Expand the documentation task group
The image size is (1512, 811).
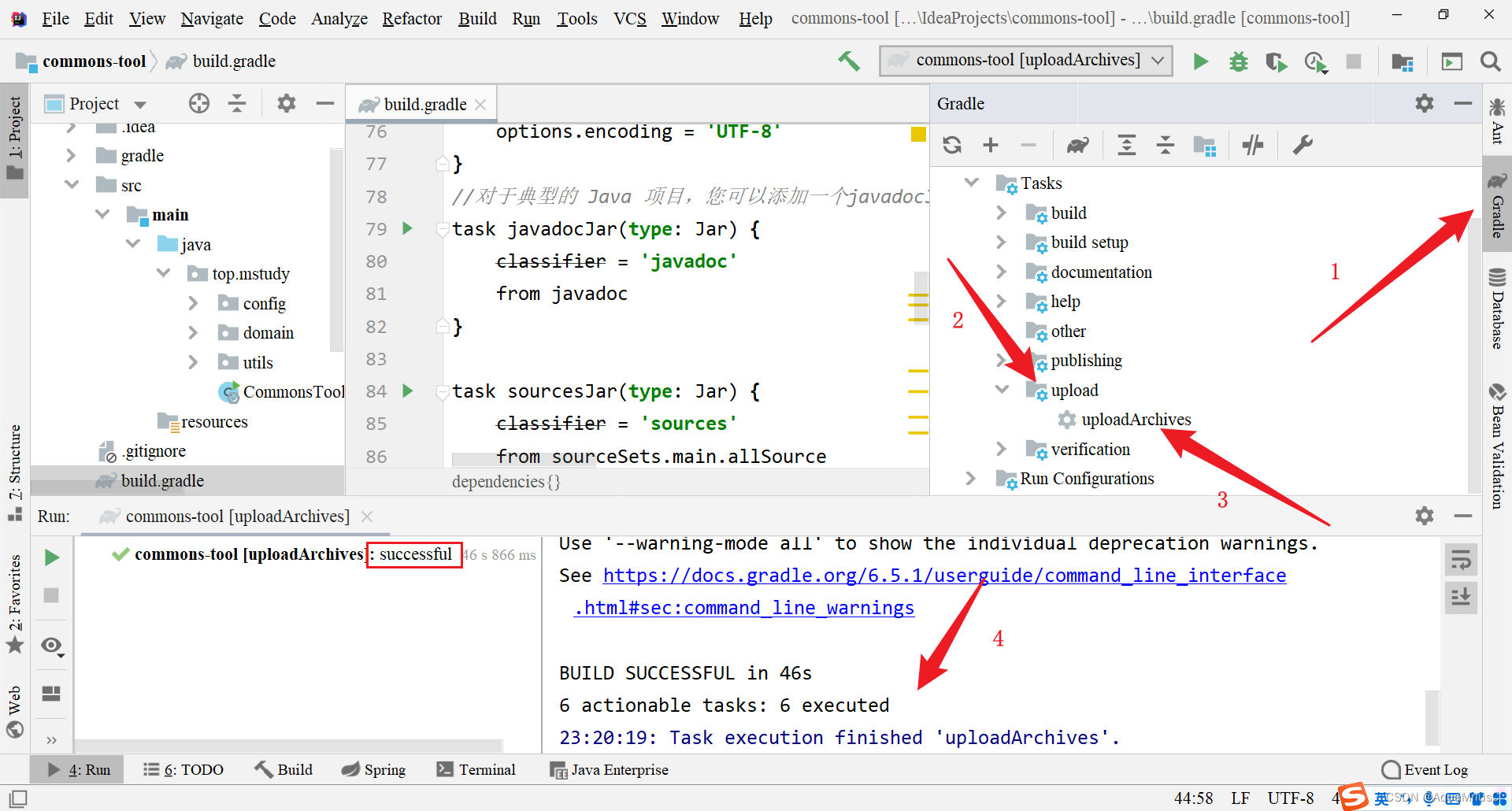coord(1001,272)
